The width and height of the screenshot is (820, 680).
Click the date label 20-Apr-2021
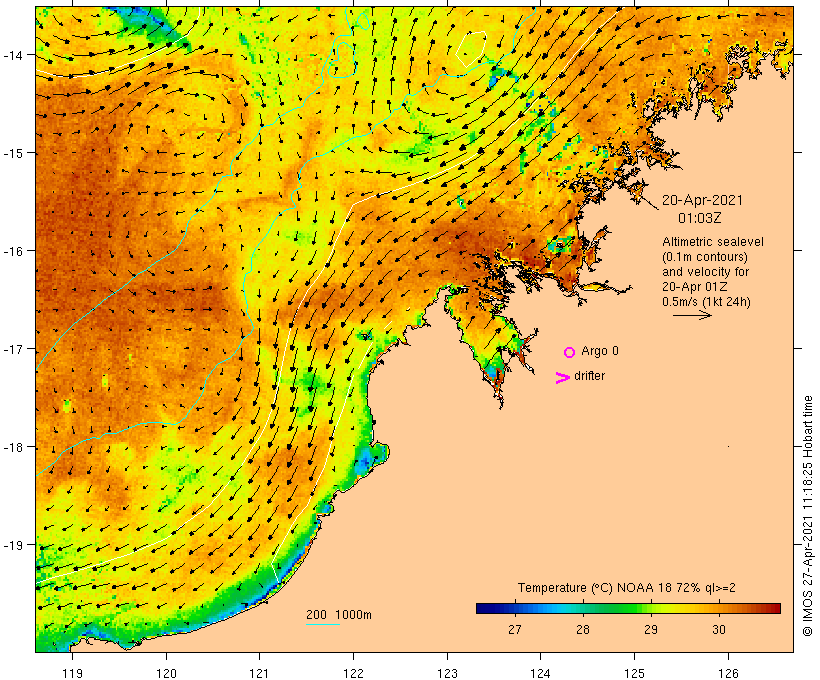click(x=702, y=200)
